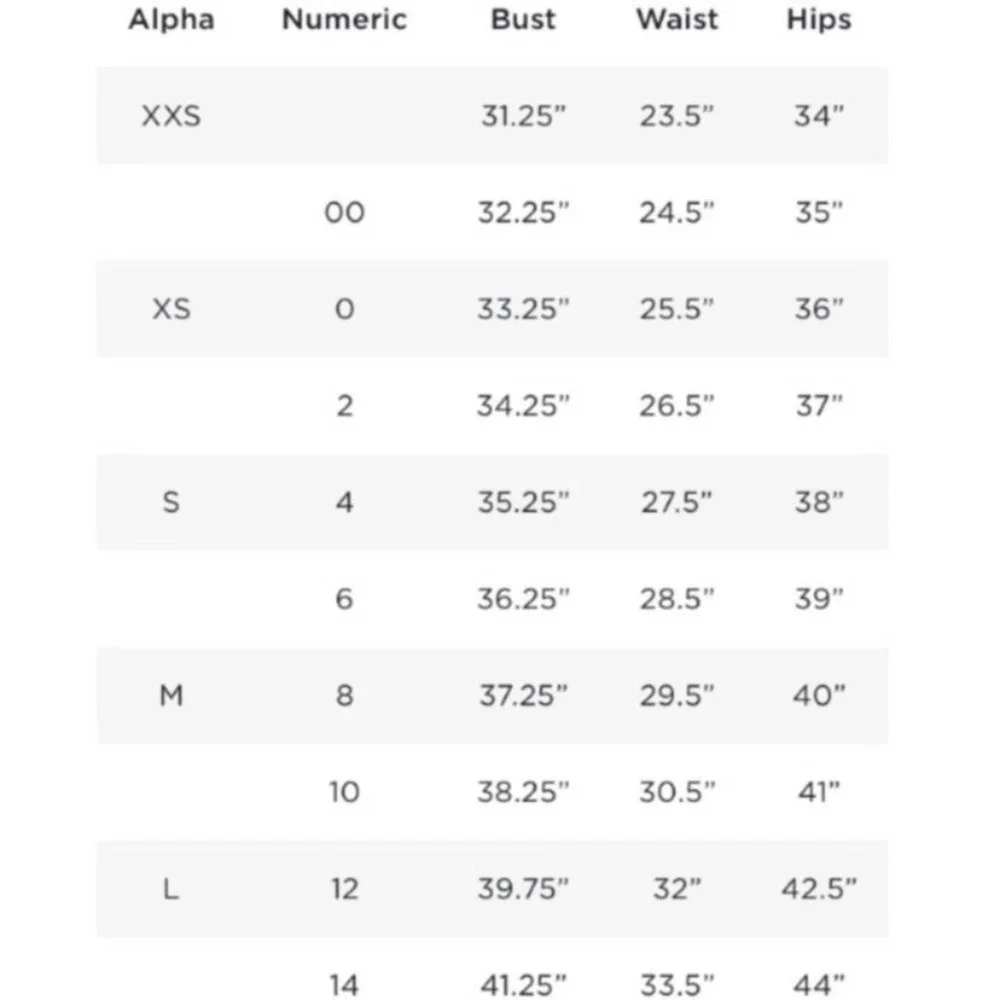
Task: Select the XXS size label
Action: (171, 116)
